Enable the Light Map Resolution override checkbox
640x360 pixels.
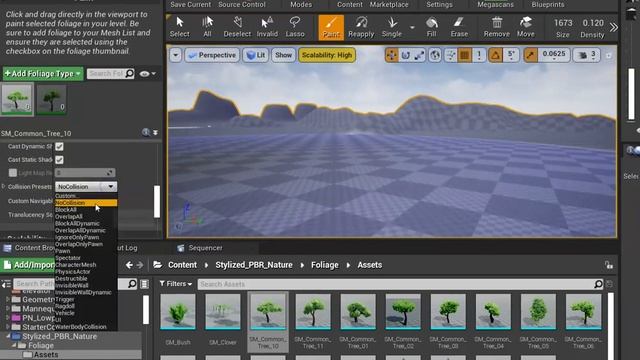[13, 173]
